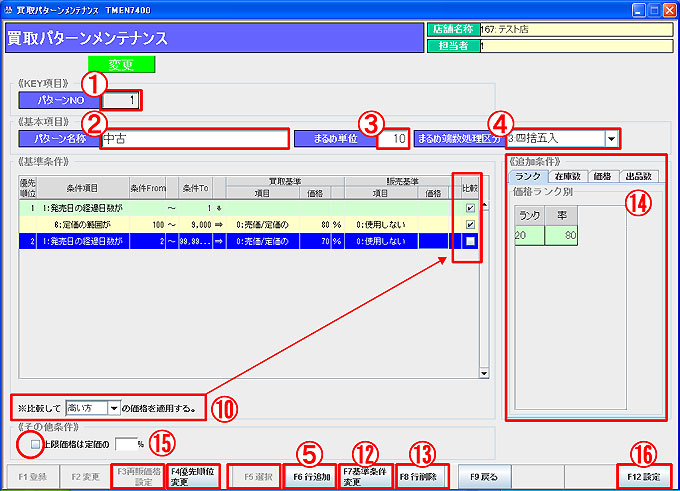Switch to the 価格 tab

point(602,176)
